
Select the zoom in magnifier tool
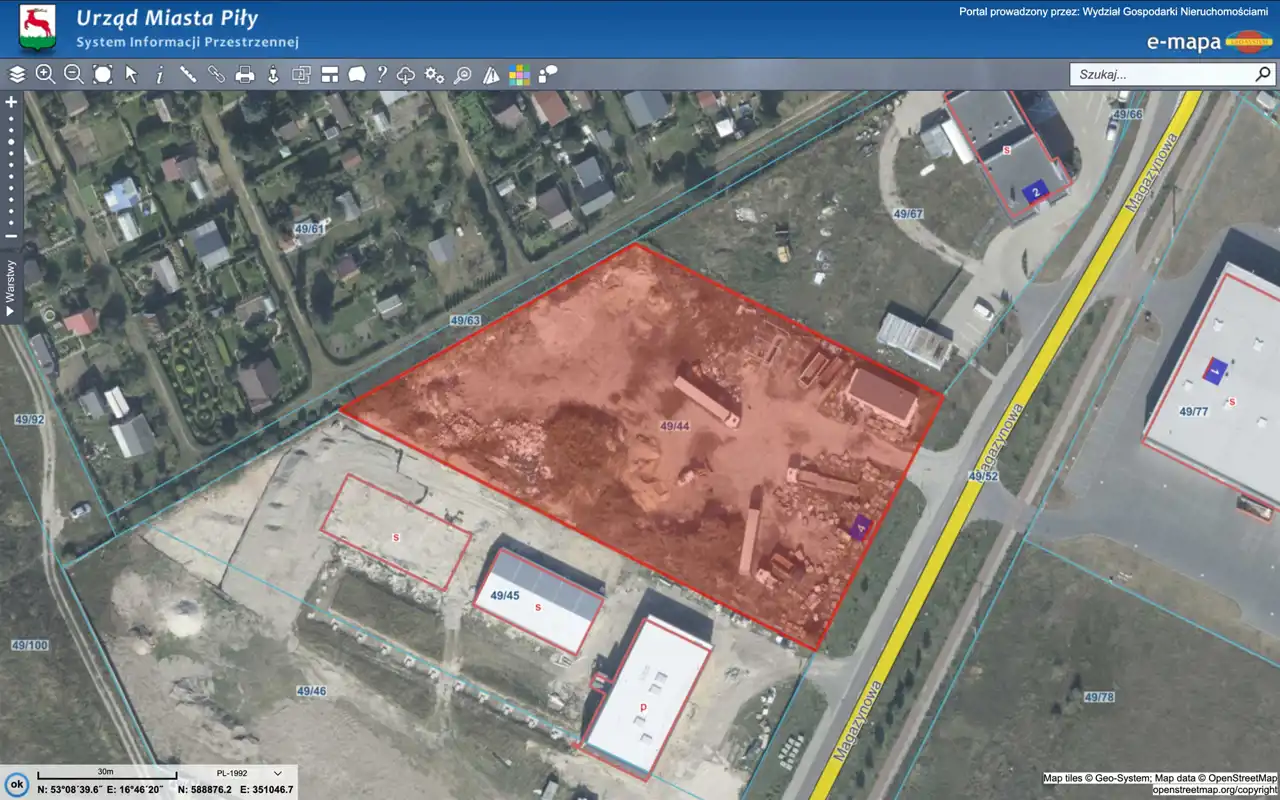(45, 74)
